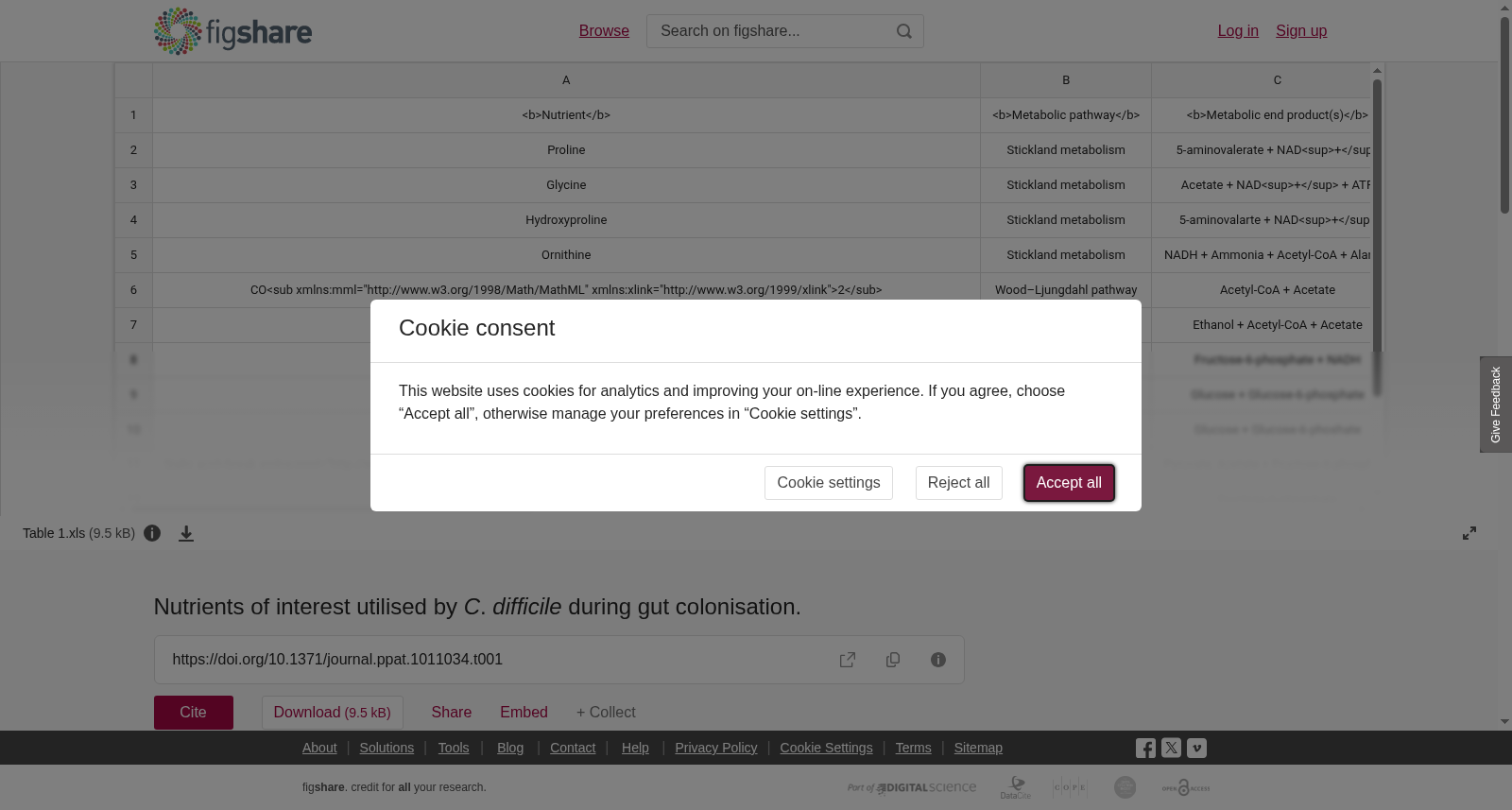Open the Vimeo social icon
Viewport: 1512px width, 810px height.
coord(1196,748)
